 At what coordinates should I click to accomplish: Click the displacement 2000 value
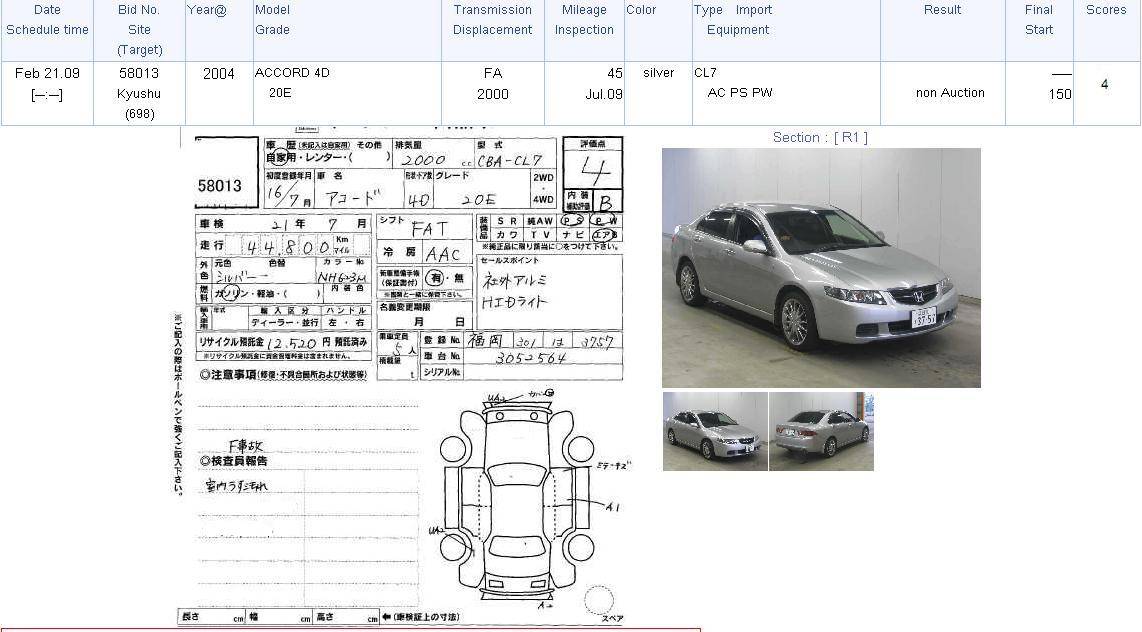coord(493,94)
